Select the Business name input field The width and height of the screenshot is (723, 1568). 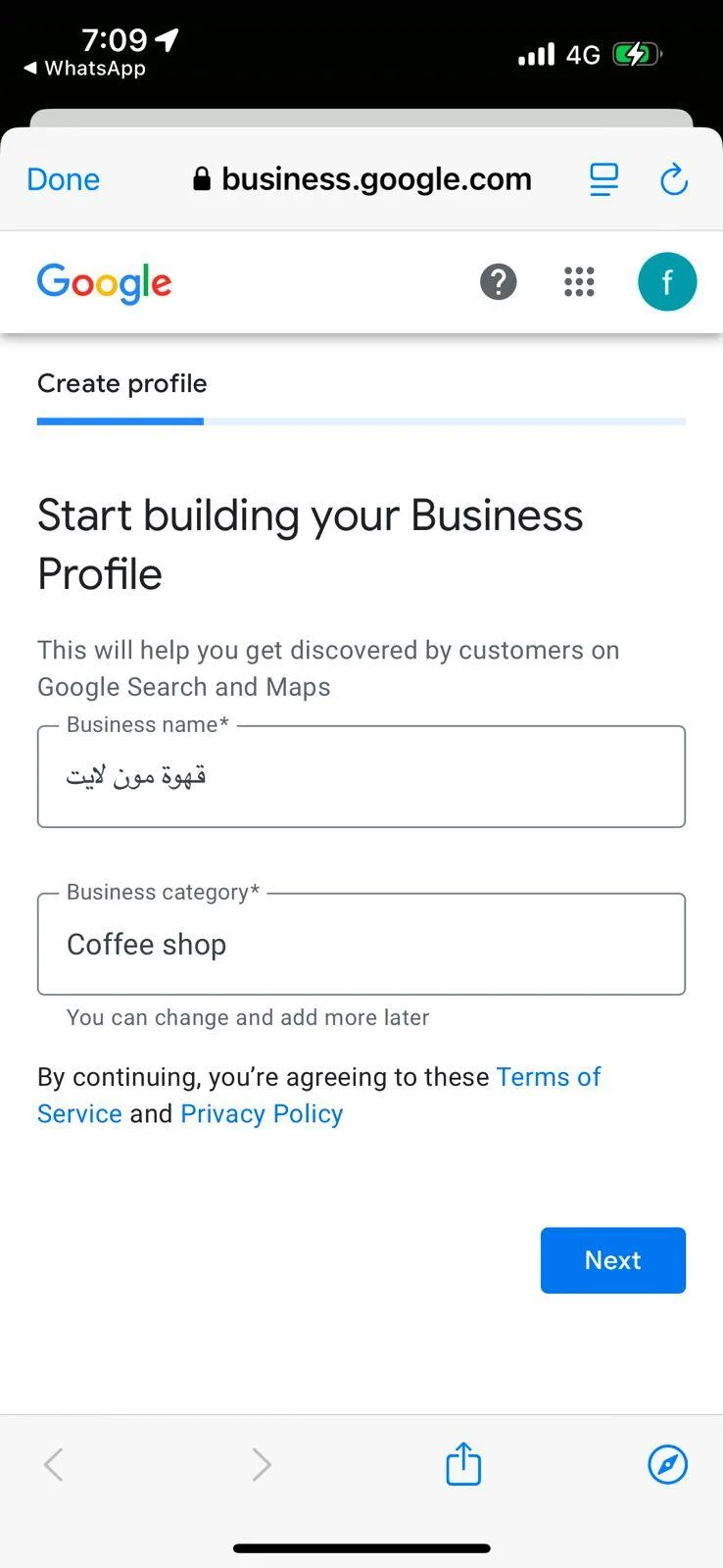point(361,776)
